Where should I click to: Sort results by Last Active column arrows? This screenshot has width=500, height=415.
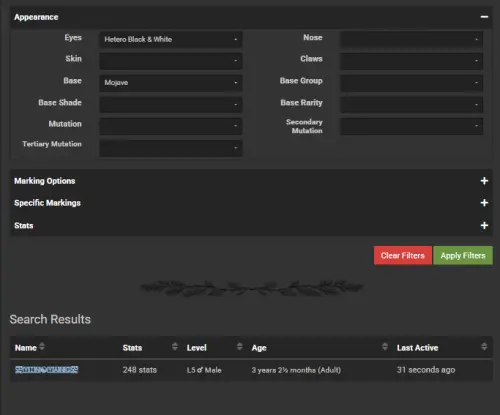coord(484,347)
